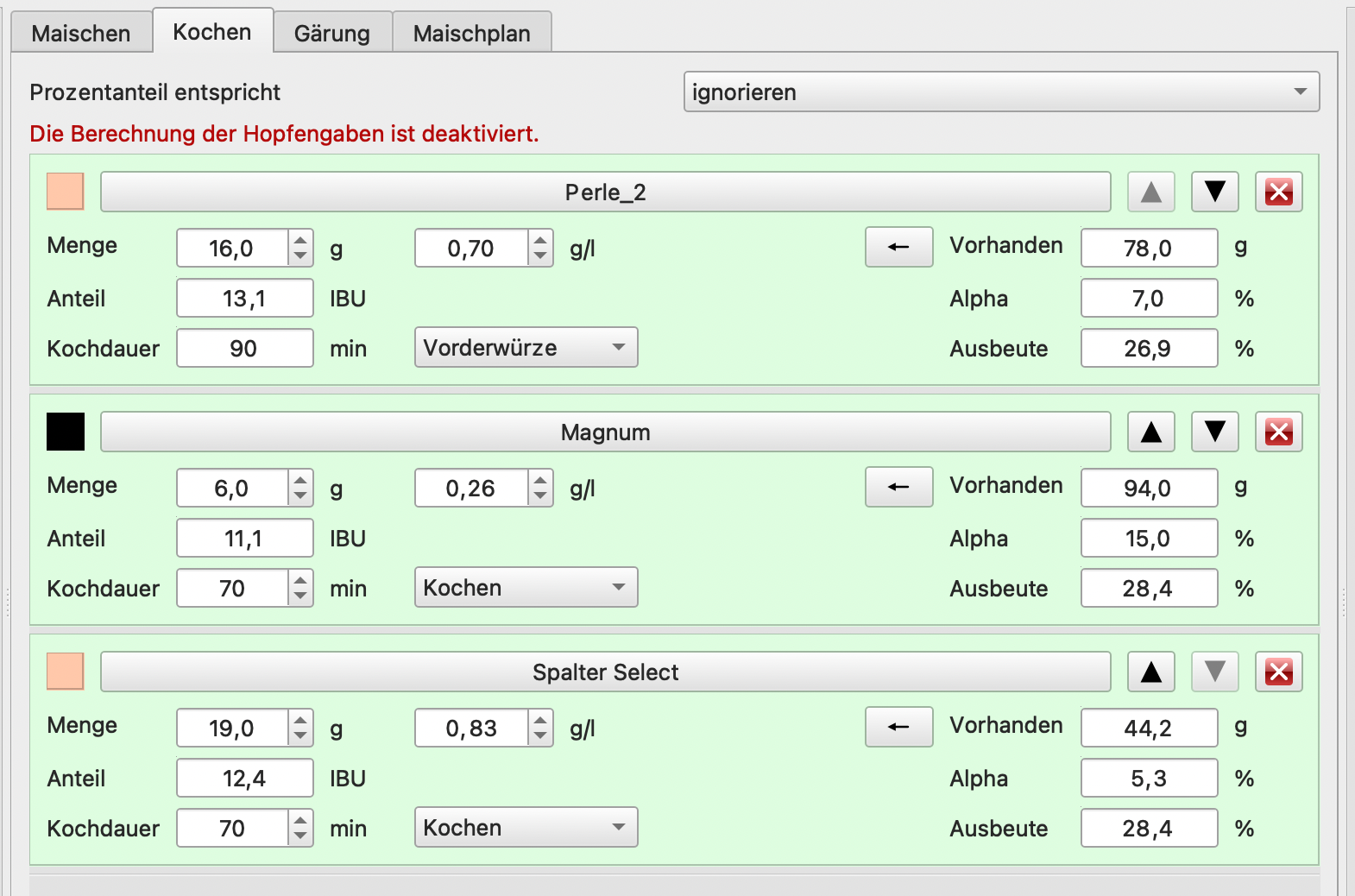
Task: Increase Perle_2 Menge grams with up stepper
Action: [299, 240]
